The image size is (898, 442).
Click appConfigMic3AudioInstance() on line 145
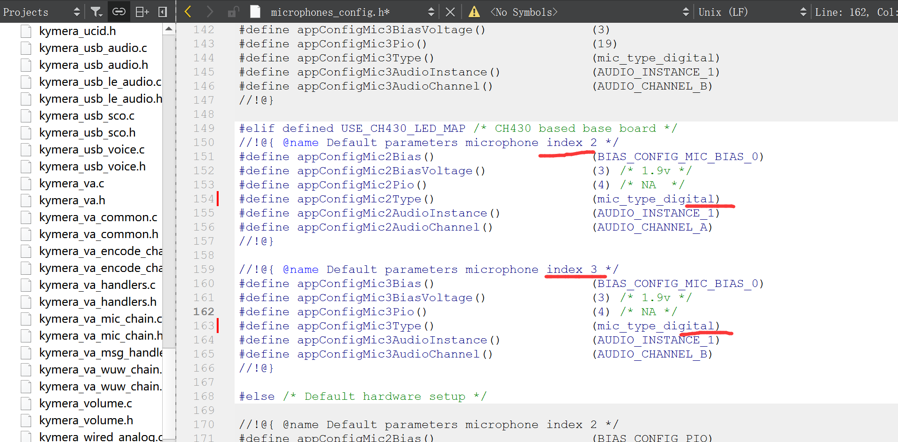tap(399, 72)
